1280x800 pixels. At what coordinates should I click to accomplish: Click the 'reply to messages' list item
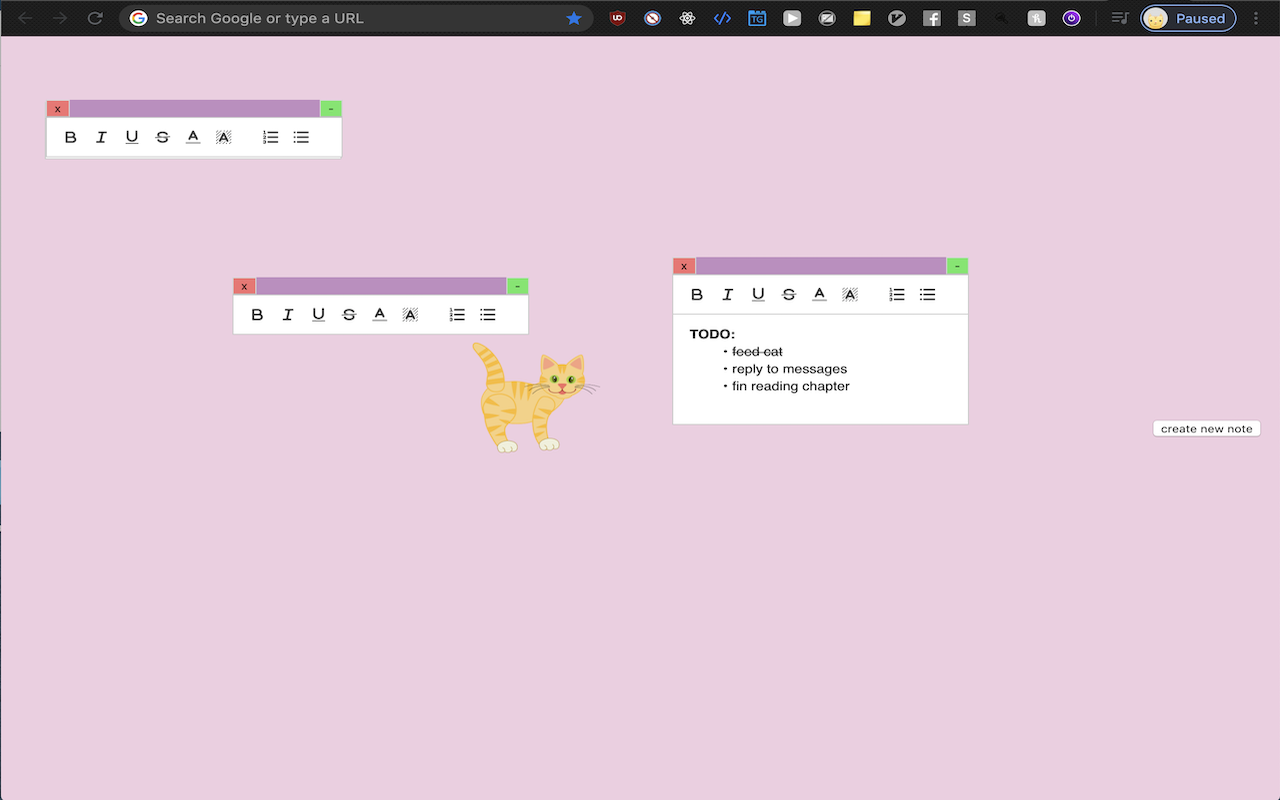click(x=789, y=369)
